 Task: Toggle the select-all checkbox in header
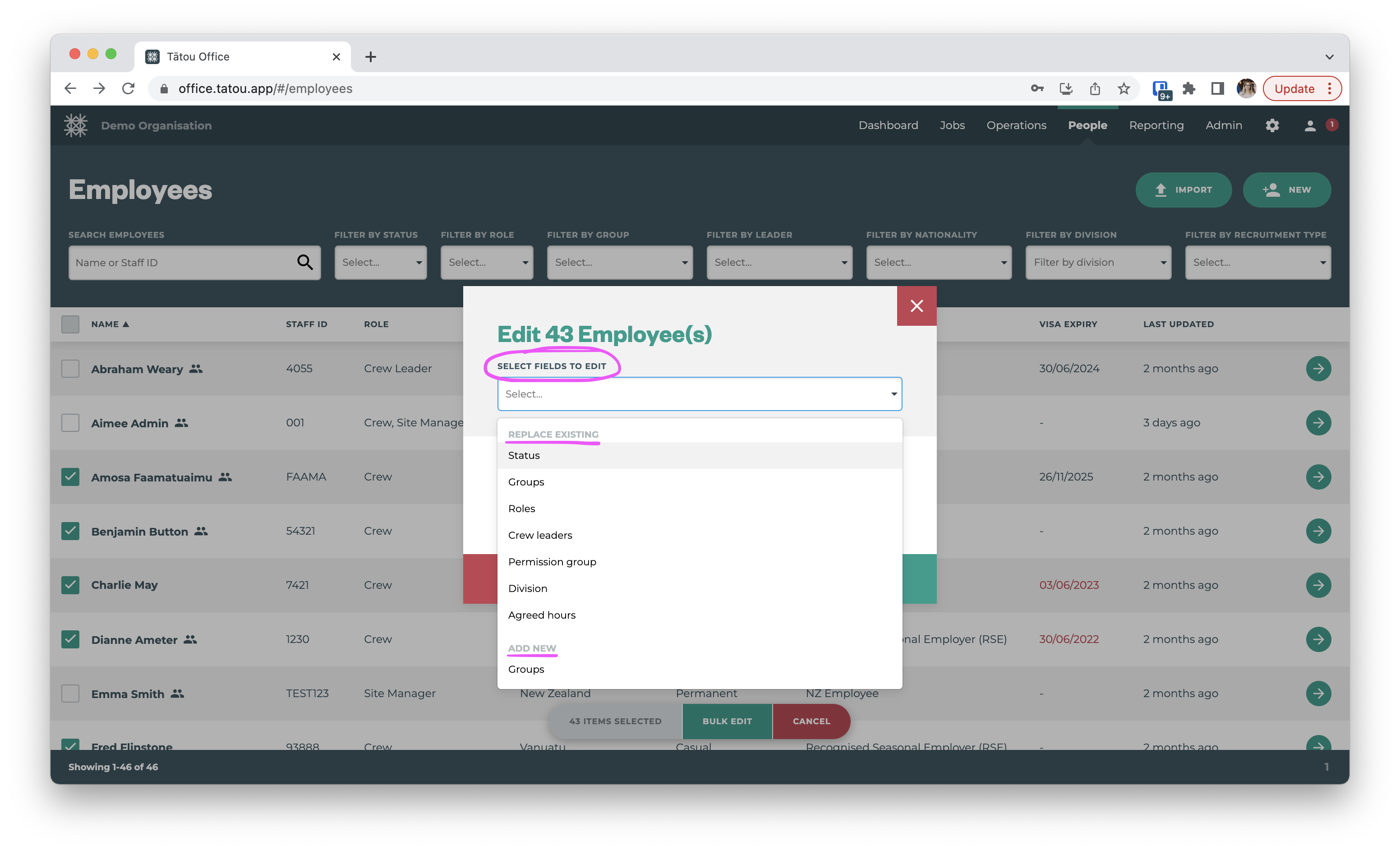pos(70,324)
